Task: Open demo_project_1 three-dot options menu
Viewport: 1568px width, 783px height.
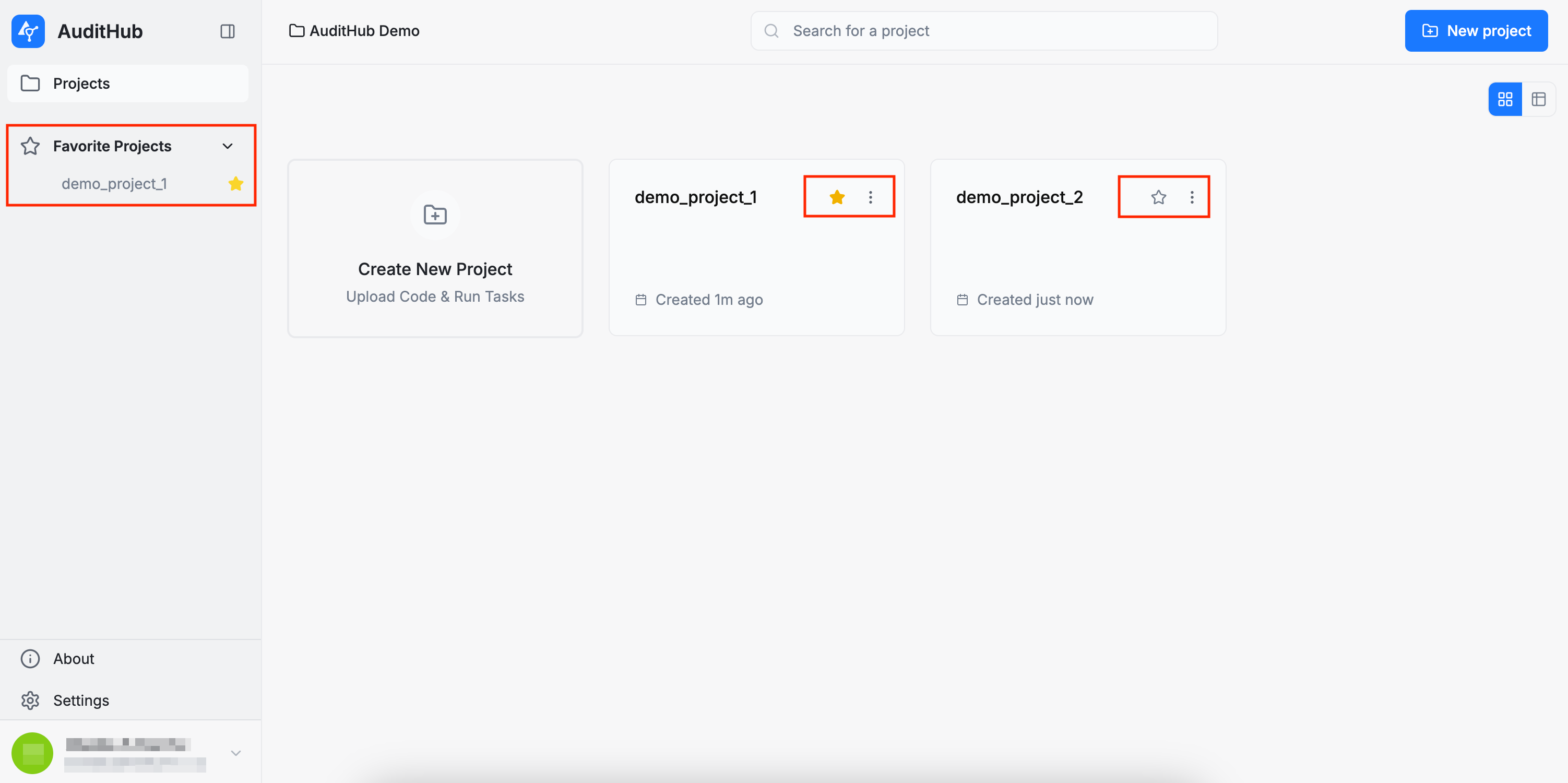Action: point(870,197)
